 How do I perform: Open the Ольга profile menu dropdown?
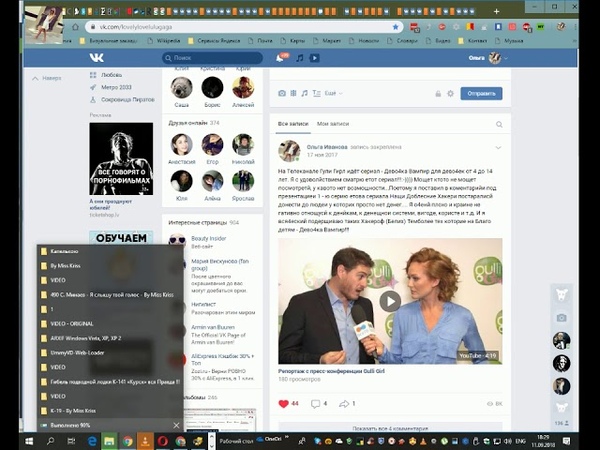coord(496,58)
